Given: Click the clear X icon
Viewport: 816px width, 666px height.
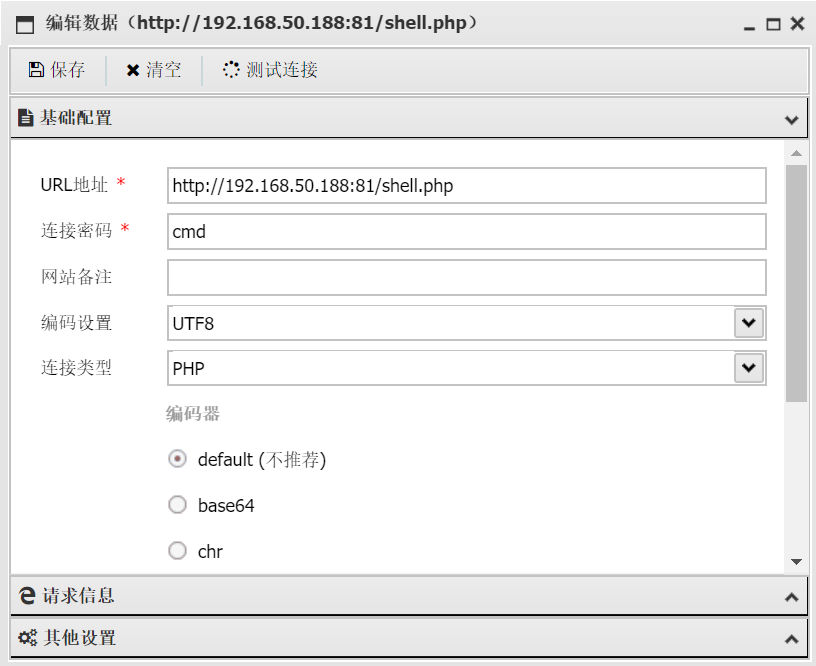Looking at the screenshot, I should [133, 70].
